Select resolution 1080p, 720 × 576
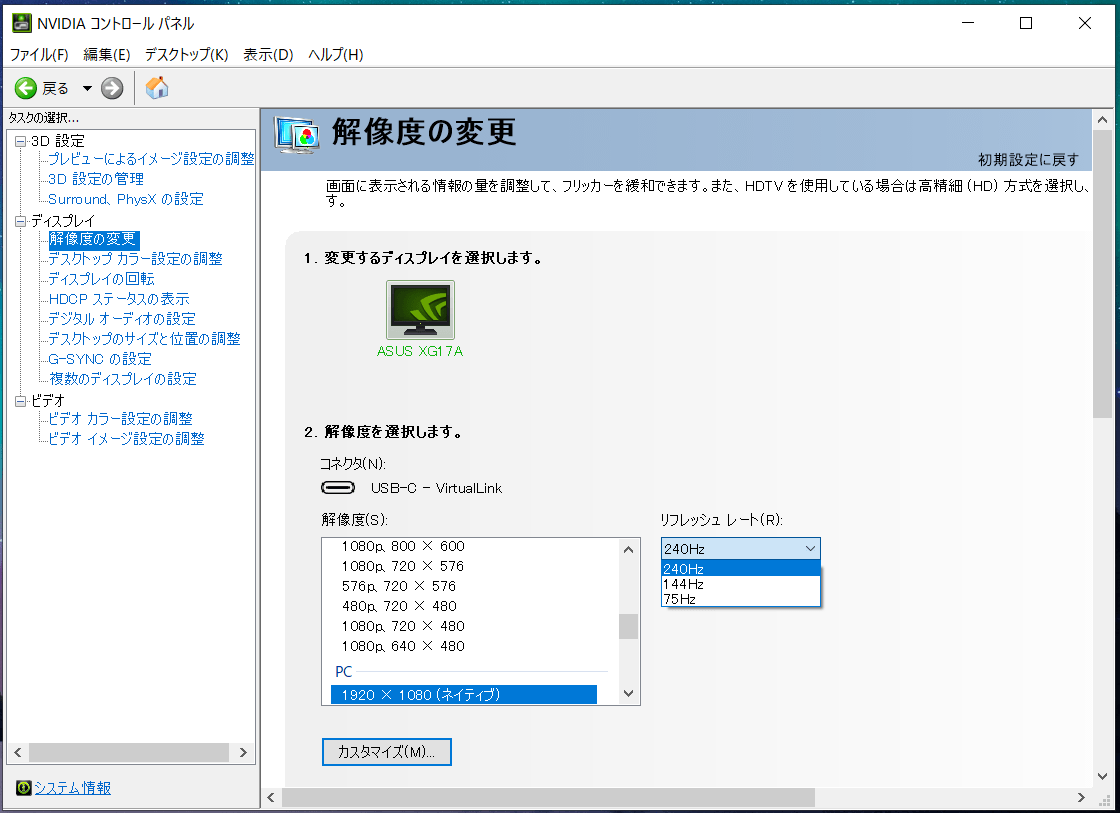This screenshot has height=813, width=1120. [403, 566]
